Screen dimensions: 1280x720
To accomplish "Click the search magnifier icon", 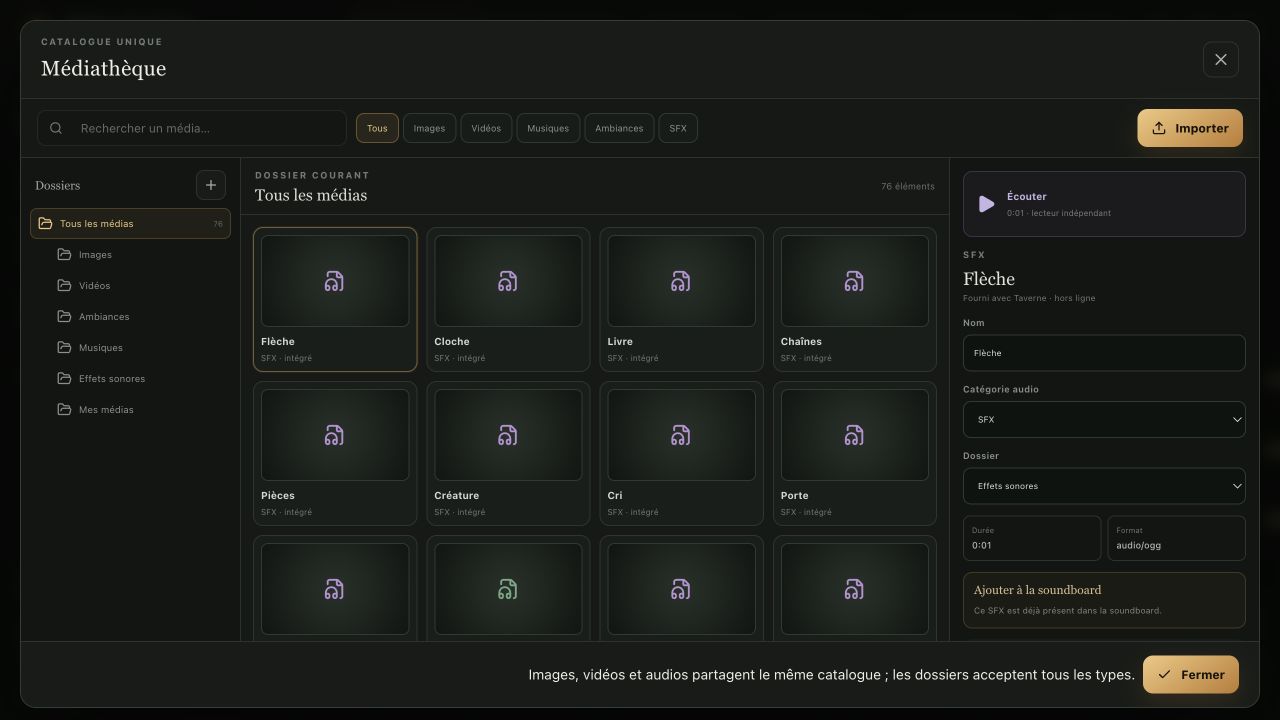I will click(56, 128).
